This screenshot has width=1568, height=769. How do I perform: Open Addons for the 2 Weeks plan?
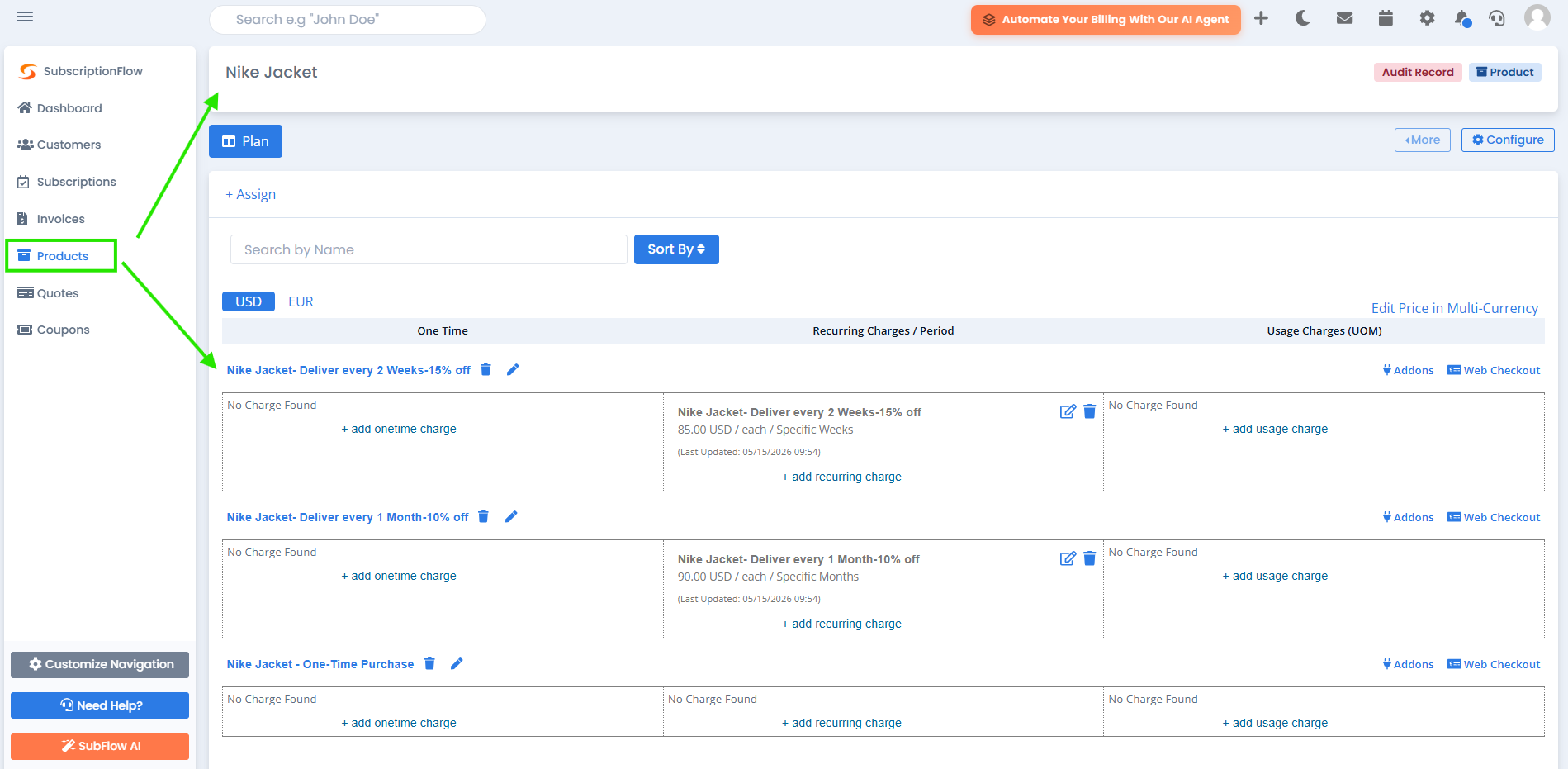click(x=1408, y=370)
